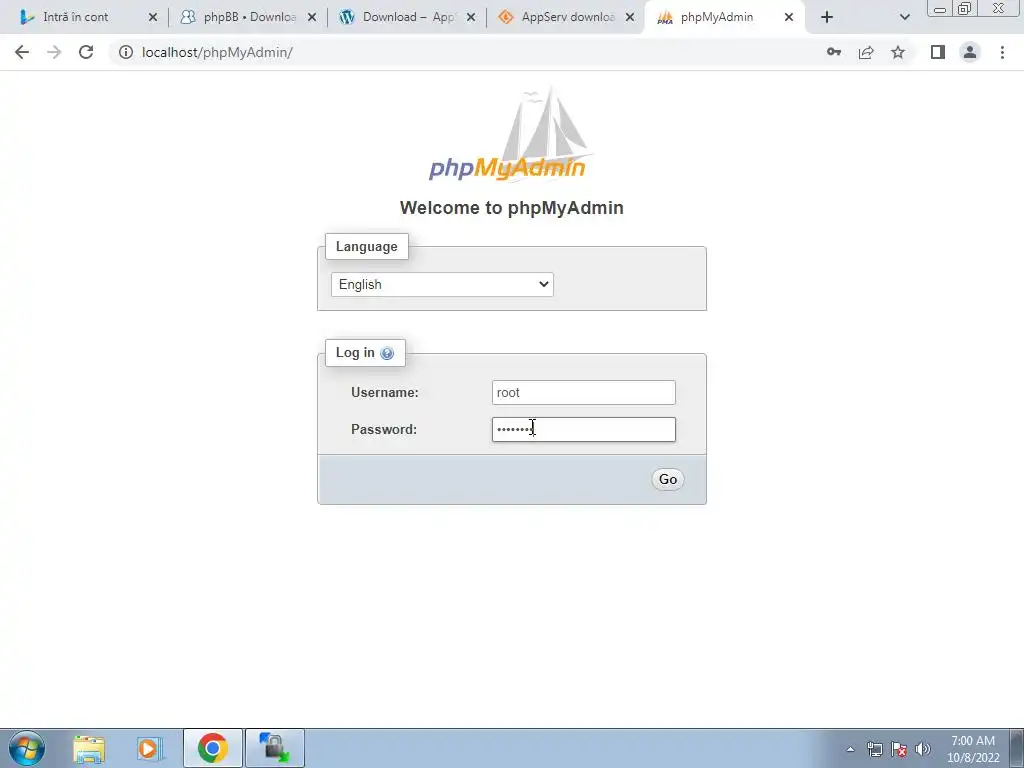Close the phpBB Download tab
Viewport: 1024px width, 768px height.
[x=312, y=18]
